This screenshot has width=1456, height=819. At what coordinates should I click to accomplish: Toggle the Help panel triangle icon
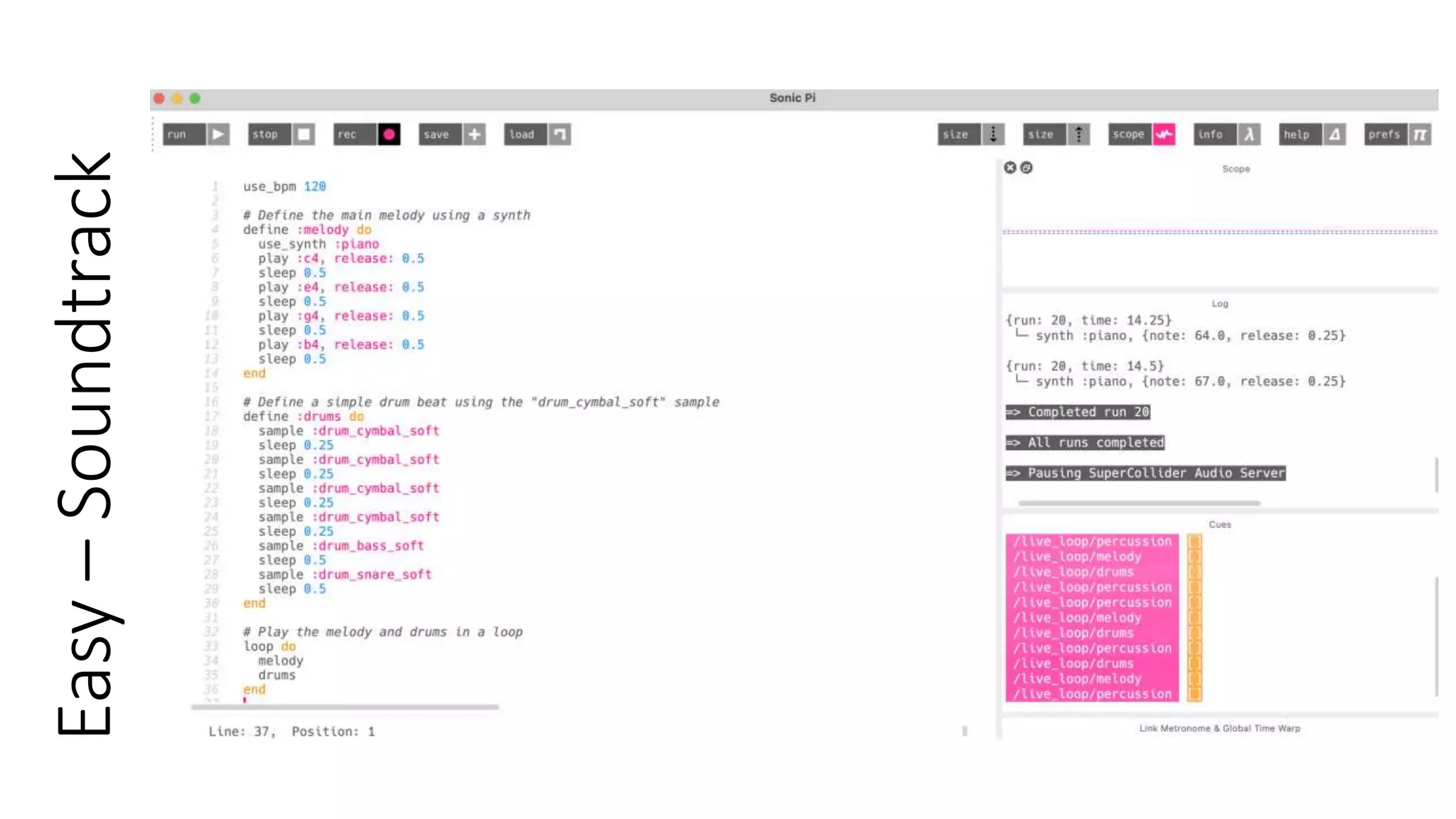[x=1334, y=134]
